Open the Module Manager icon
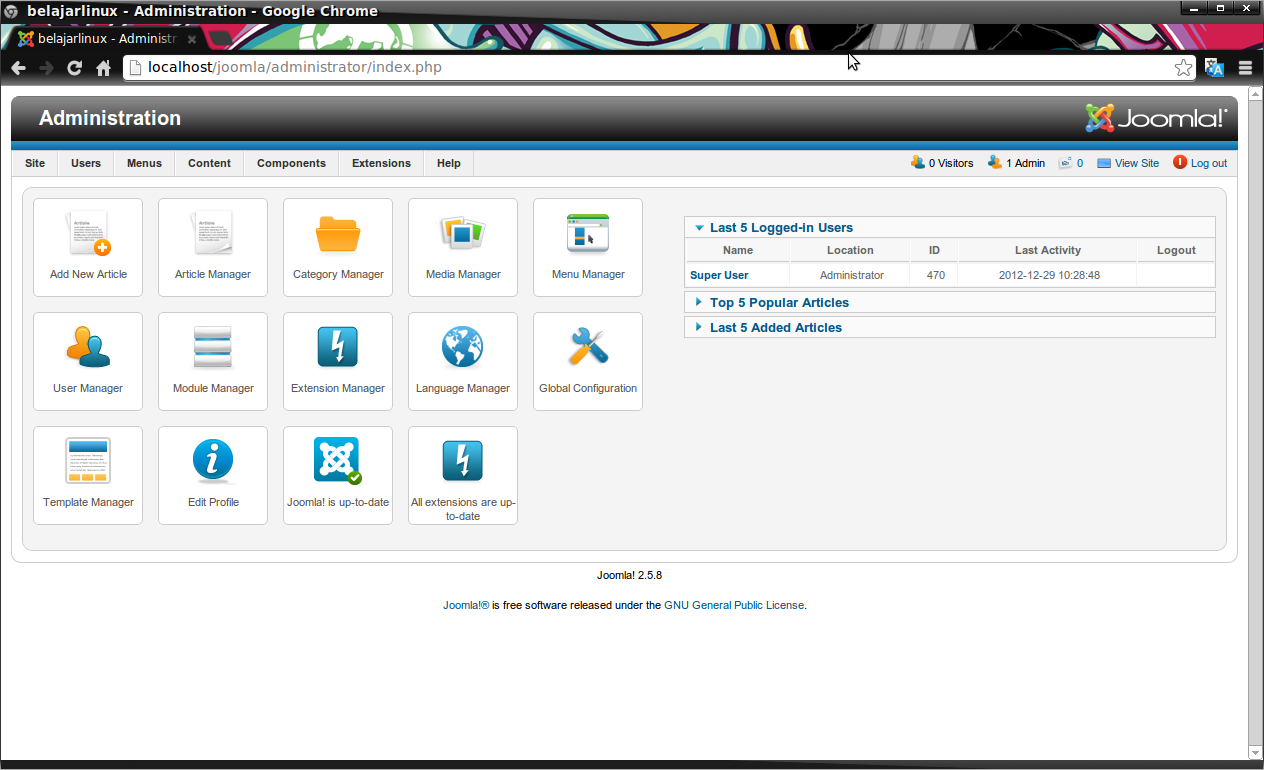This screenshot has height=770, width=1264. click(213, 361)
